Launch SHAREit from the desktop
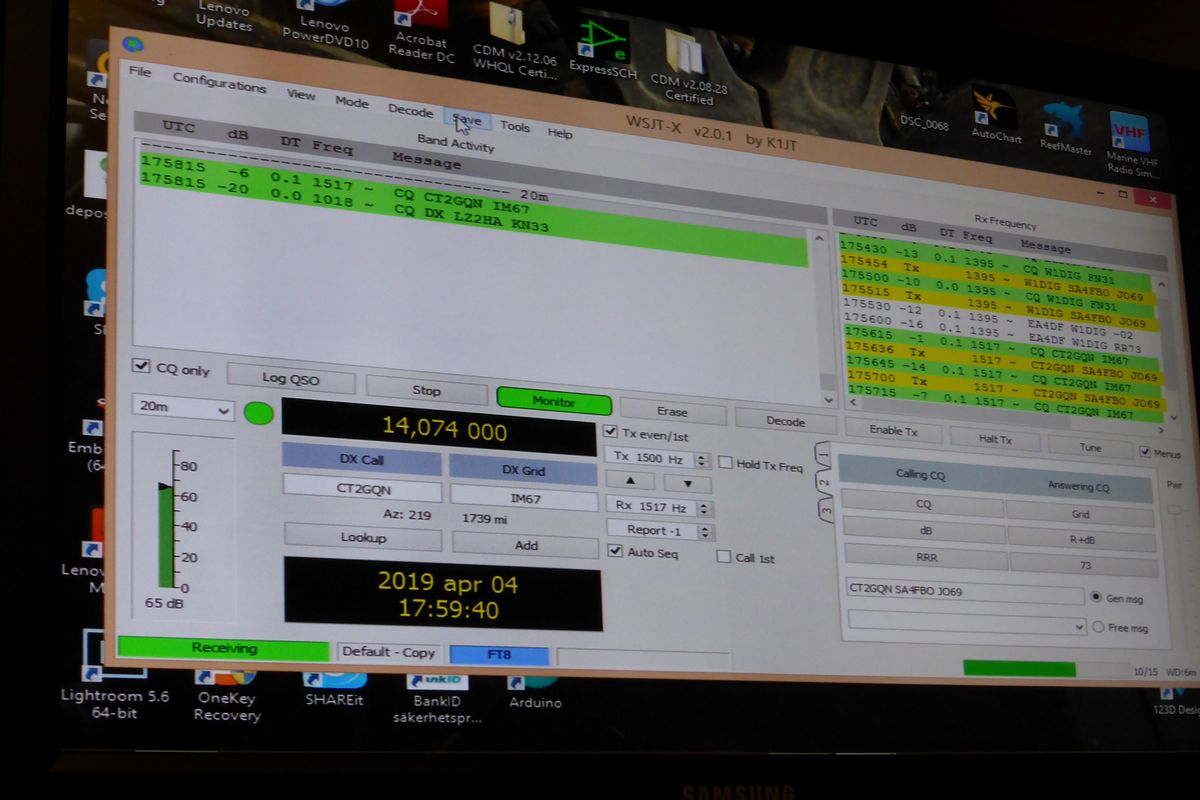Image resolution: width=1200 pixels, height=800 pixels. (334, 688)
